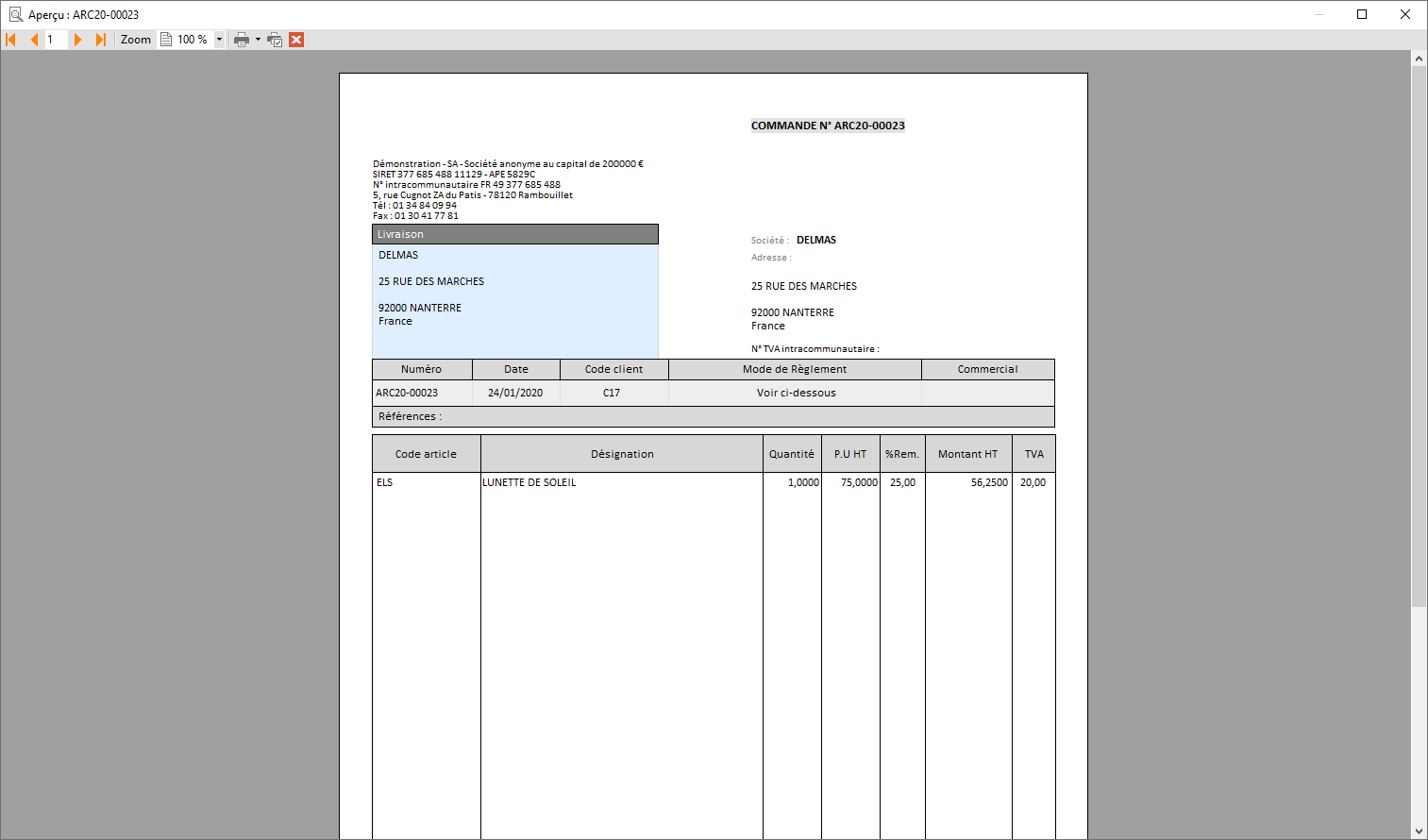Image resolution: width=1428 pixels, height=840 pixels.
Task: Click amount 56,2500
Action: (x=989, y=482)
